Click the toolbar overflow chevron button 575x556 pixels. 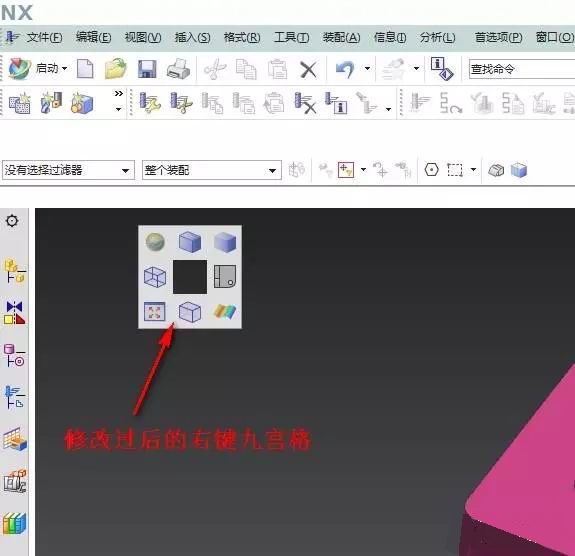pos(118,94)
